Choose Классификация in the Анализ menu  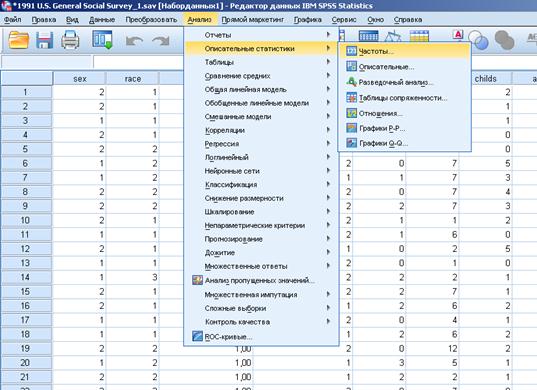click(x=261, y=185)
